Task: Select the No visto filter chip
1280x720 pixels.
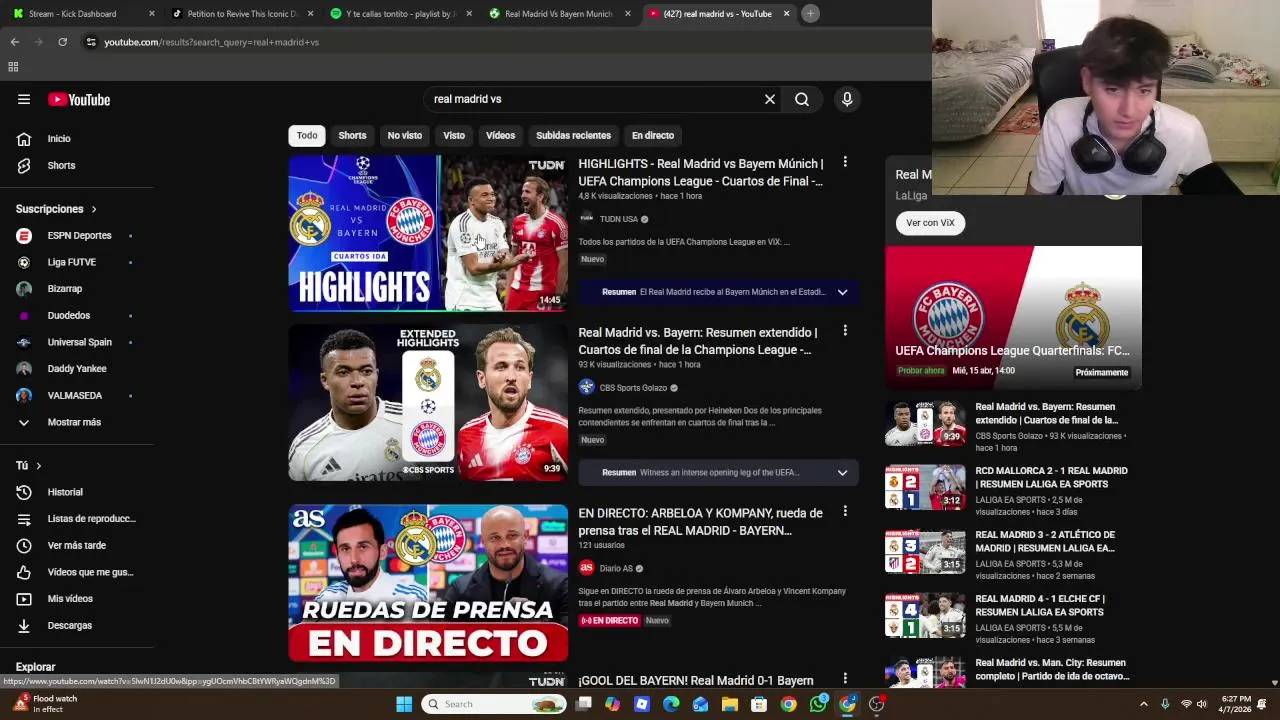Action: 405,135
